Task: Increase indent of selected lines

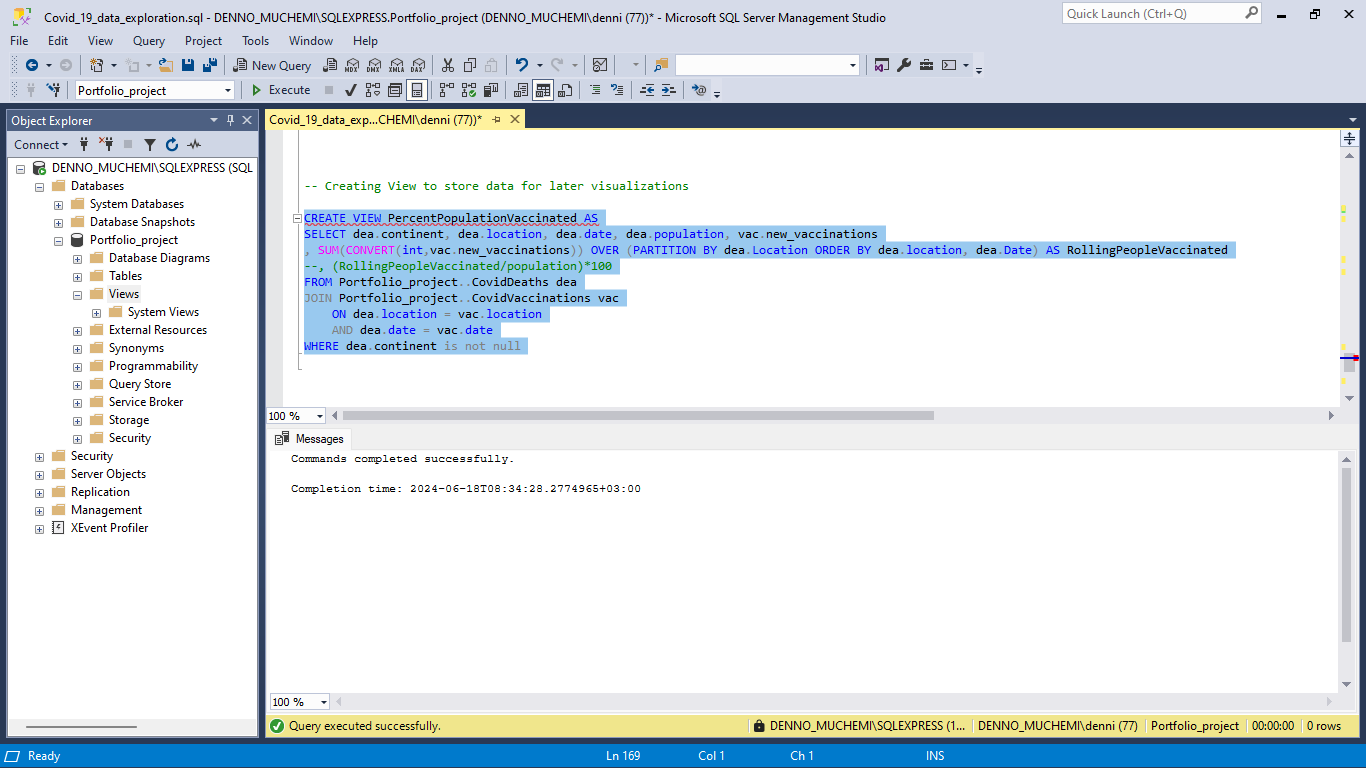Action: 669,90
